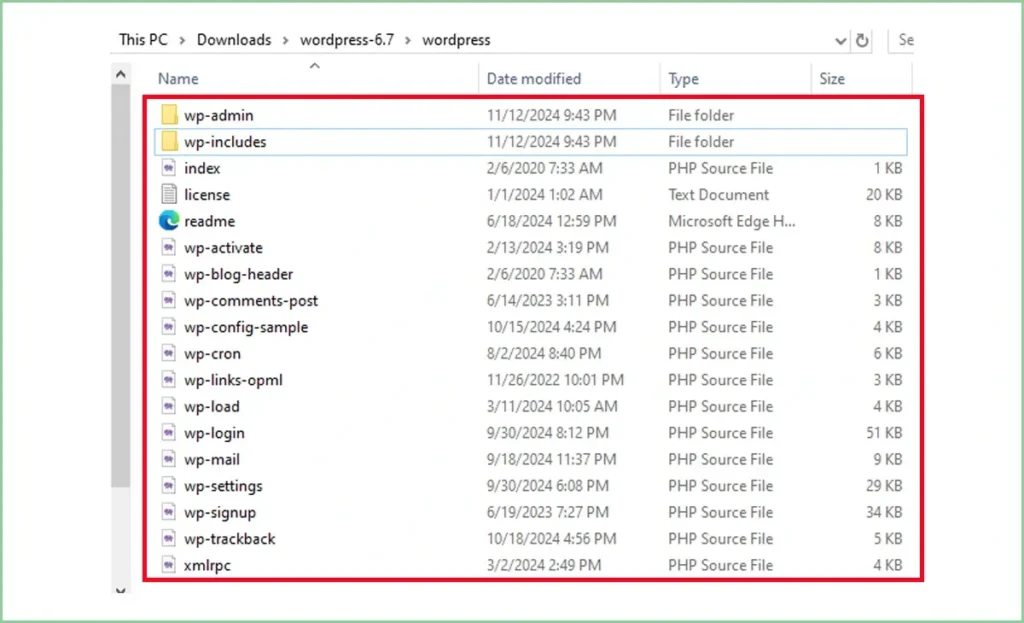Click the wp-blog-header PHP file icon
The width and height of the screenshot is (1024, 623).
168,274
